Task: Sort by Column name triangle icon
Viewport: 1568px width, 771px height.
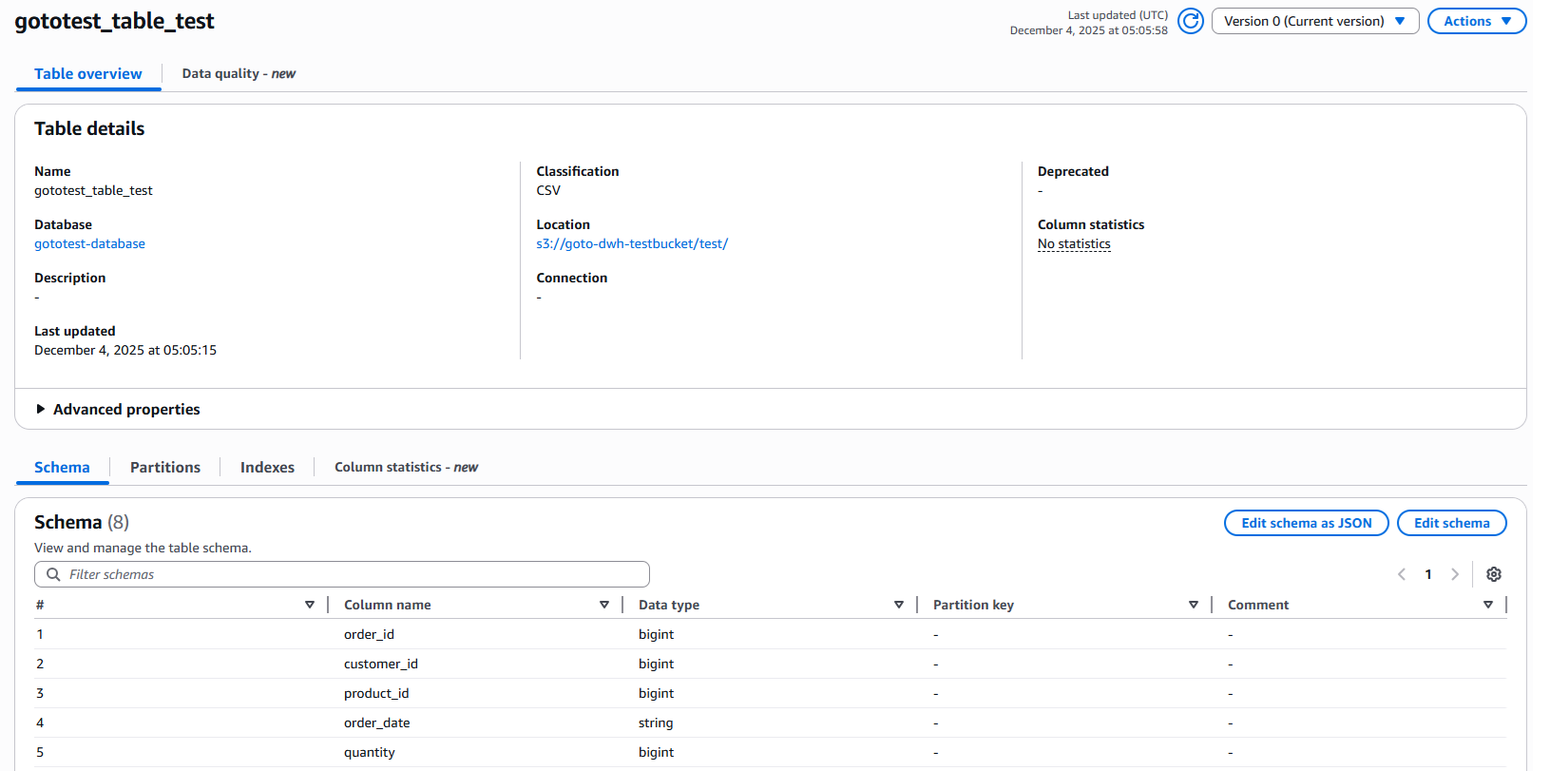Action: [603, 605]
